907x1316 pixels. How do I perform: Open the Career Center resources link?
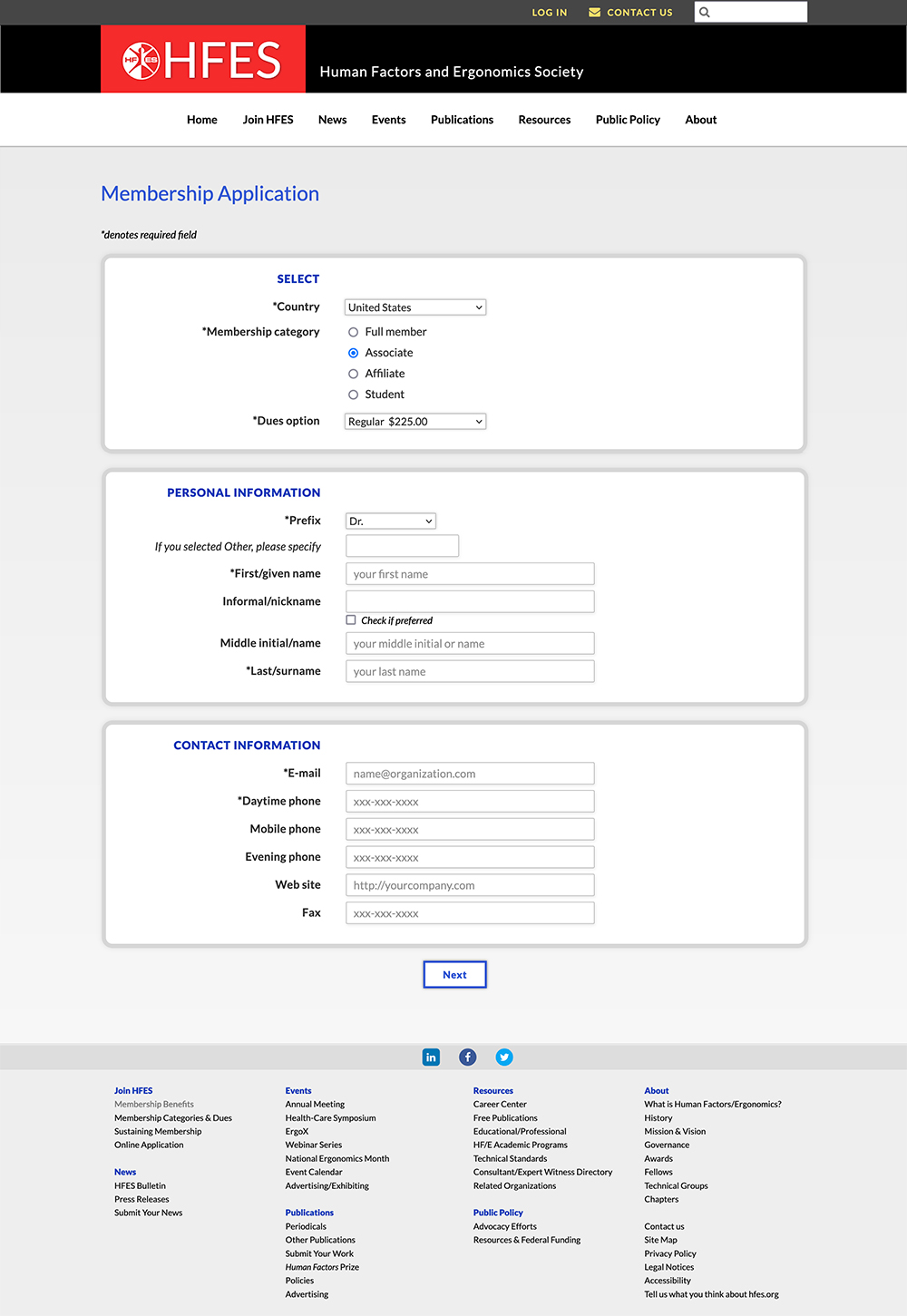(500, 1104)
